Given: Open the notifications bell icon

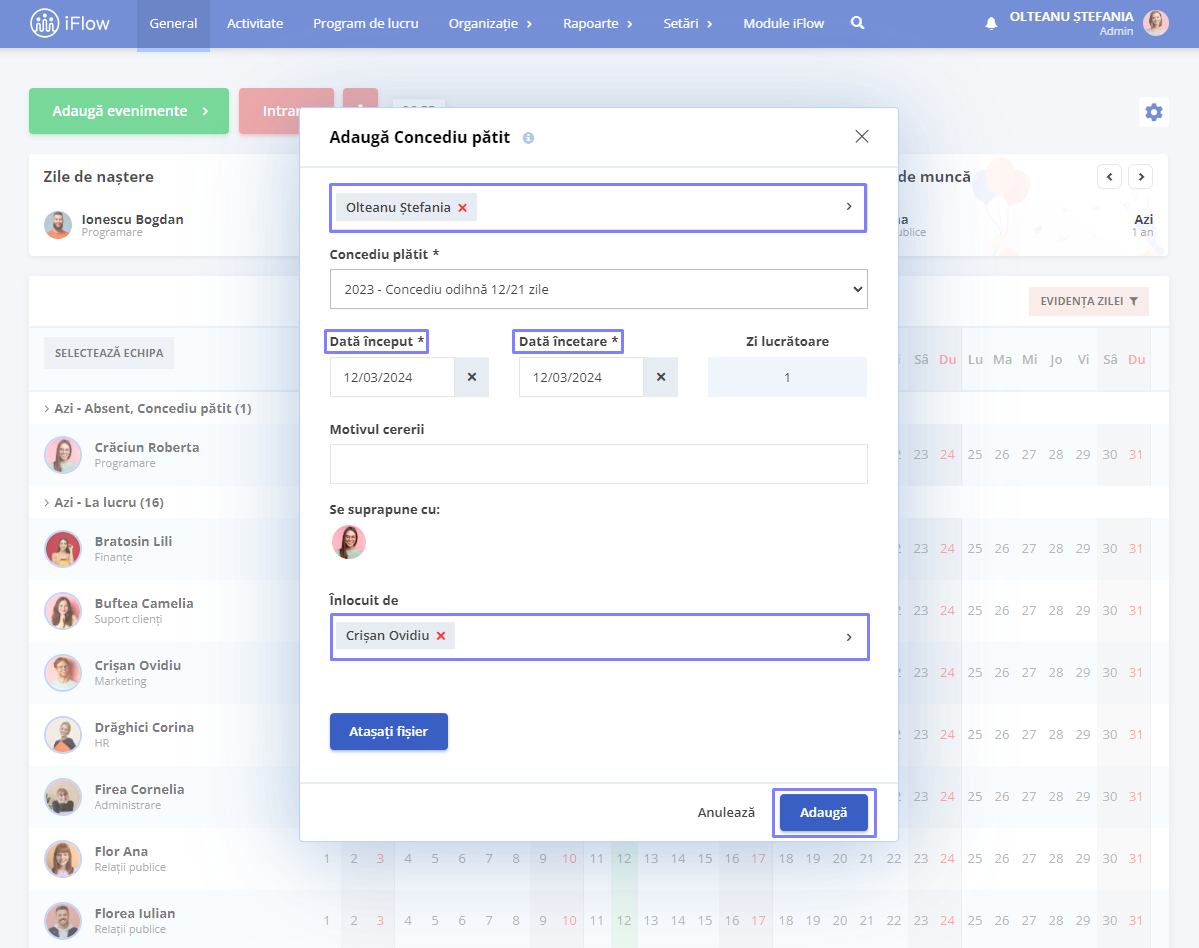Looking at the screenshot, I should tap(991, 24).
